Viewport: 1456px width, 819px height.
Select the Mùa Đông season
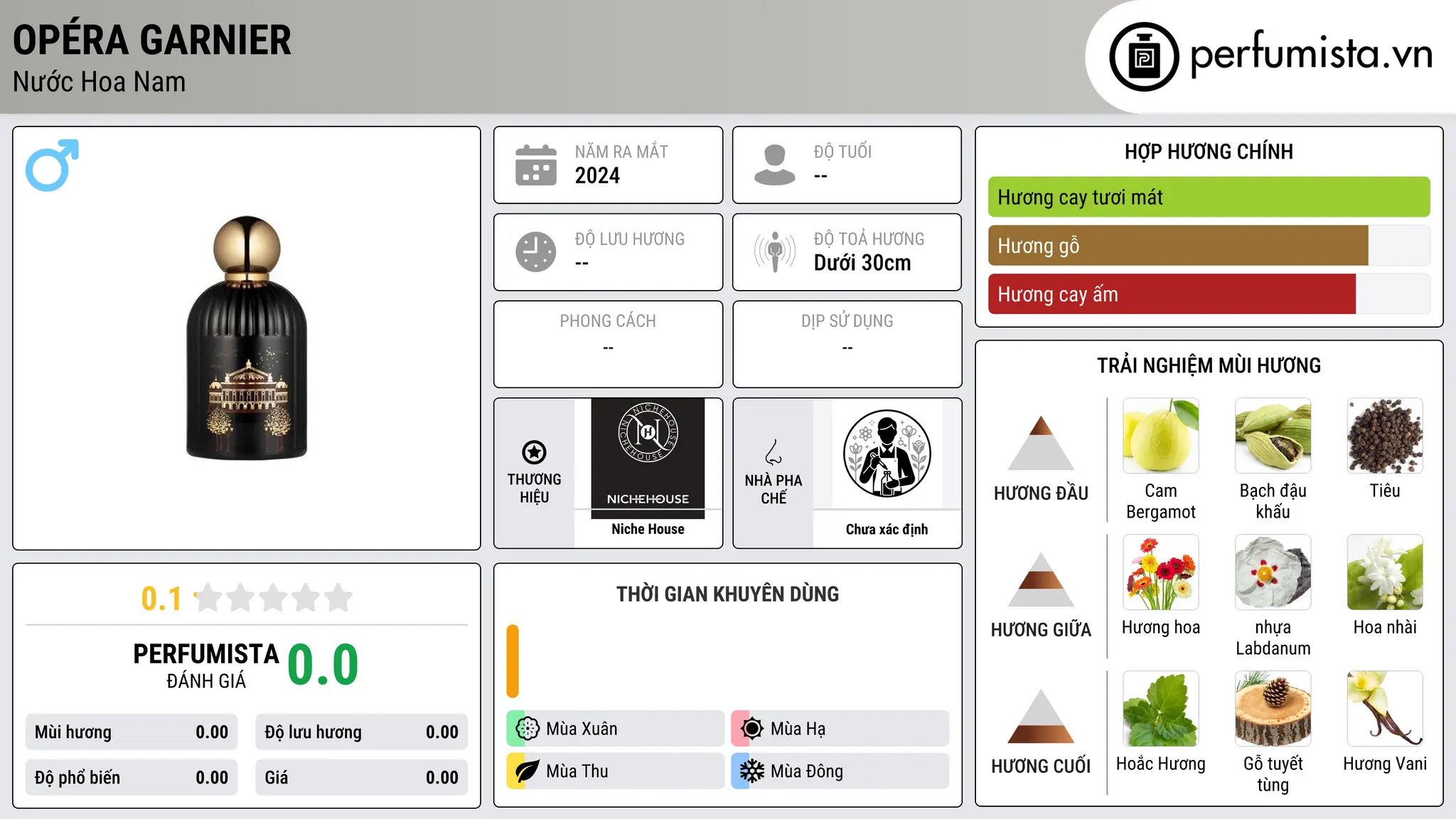click(x=840, y=771)
